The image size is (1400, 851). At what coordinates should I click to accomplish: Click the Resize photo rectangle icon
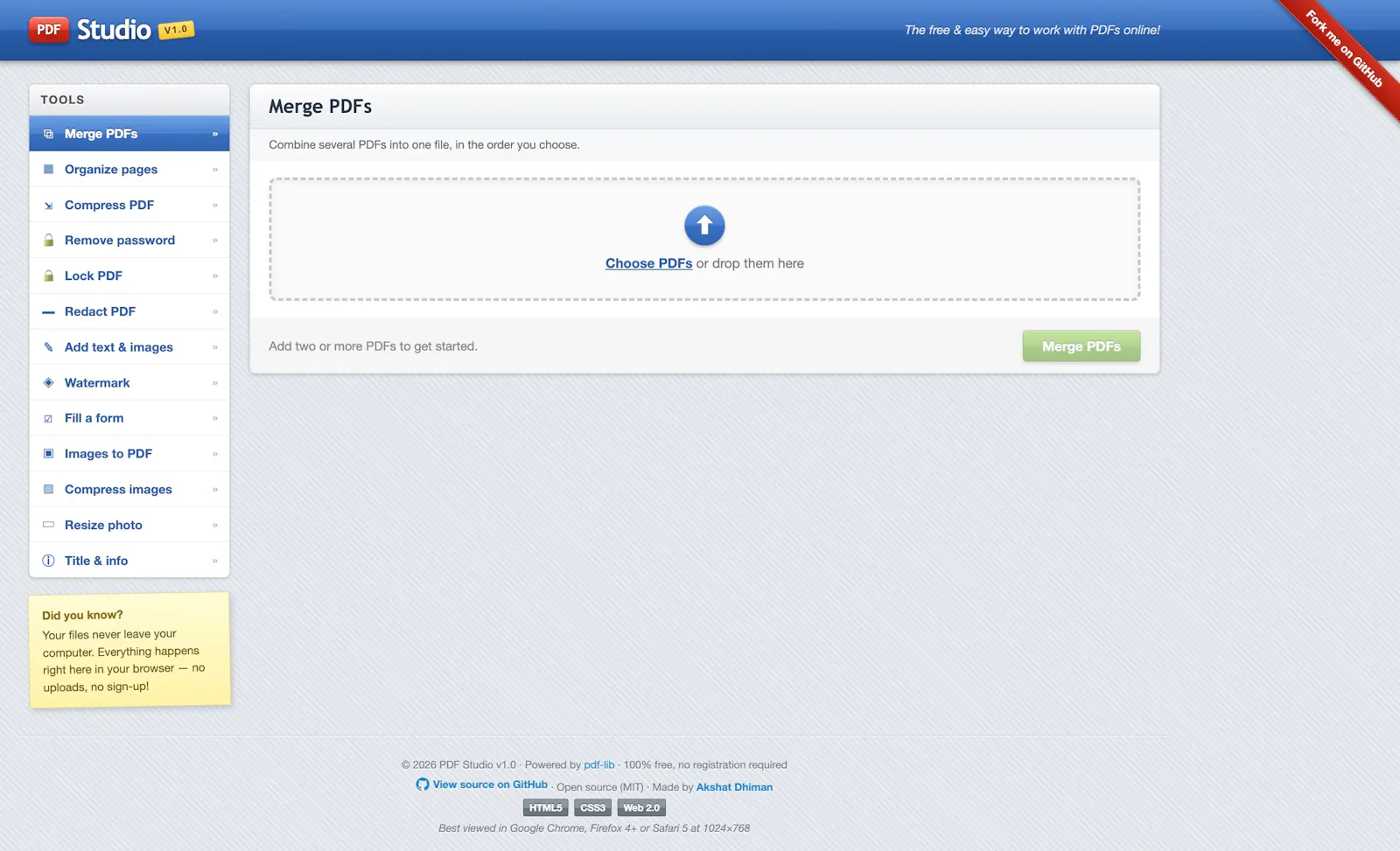pyautogui.click(x=48, y=526)
